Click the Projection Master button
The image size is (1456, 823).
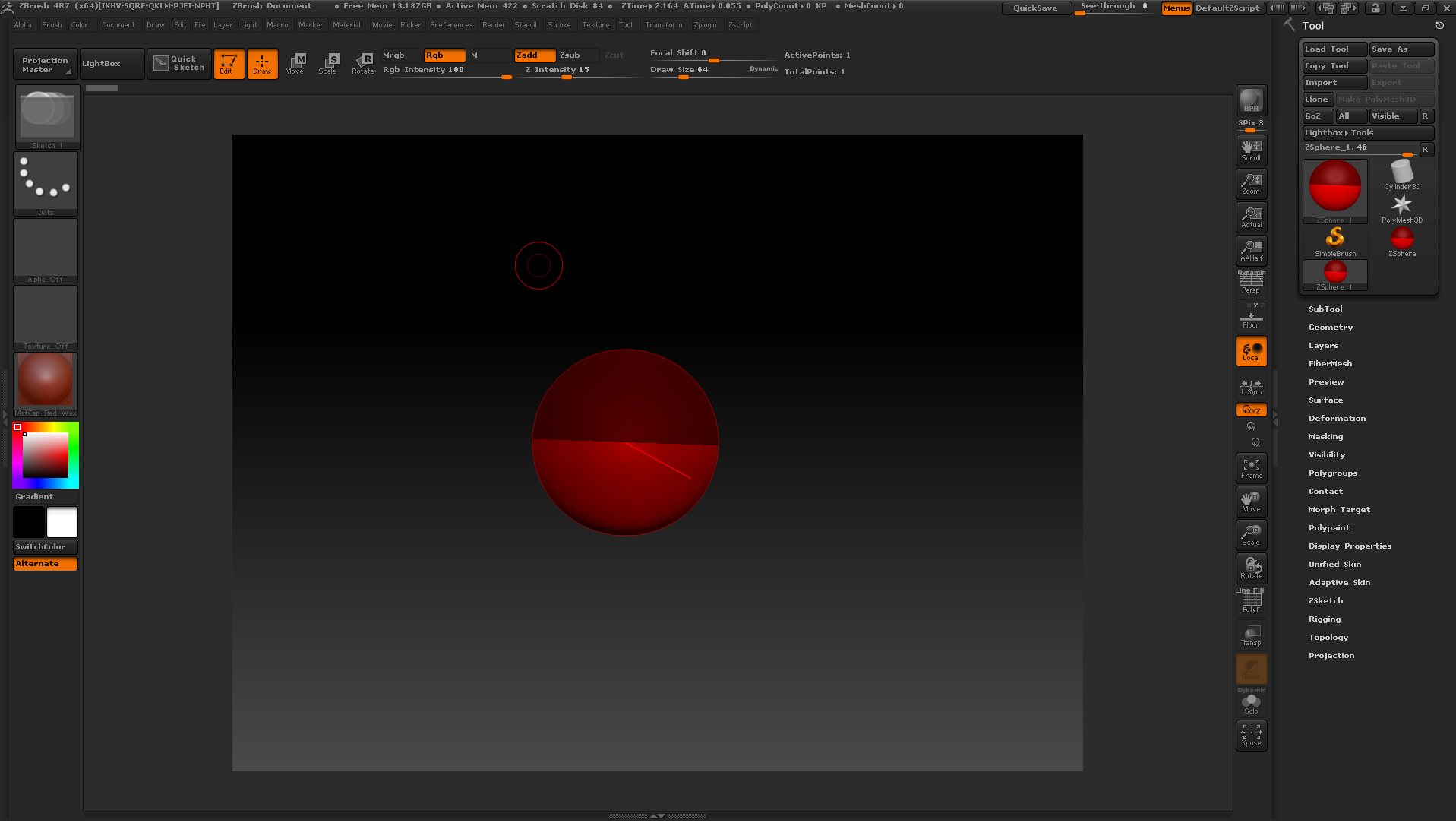[46, 64]
